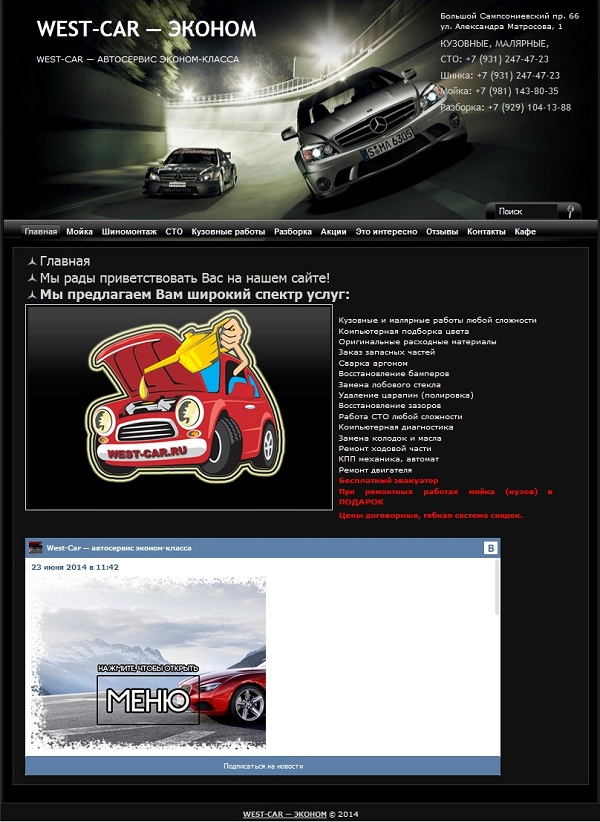Click the Главная page heading
This screenshot has width=600, height=822.
click(x=65, y=261)
